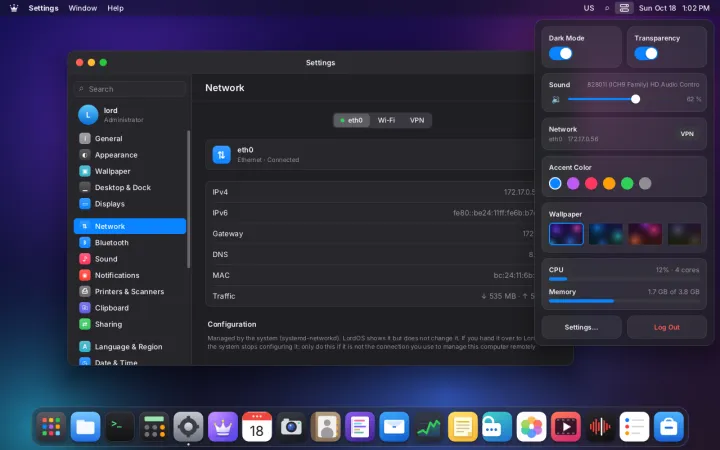Open the app launcher grid in the dock
The height and width of the screenshot is (450, 720).
(51, 427)
